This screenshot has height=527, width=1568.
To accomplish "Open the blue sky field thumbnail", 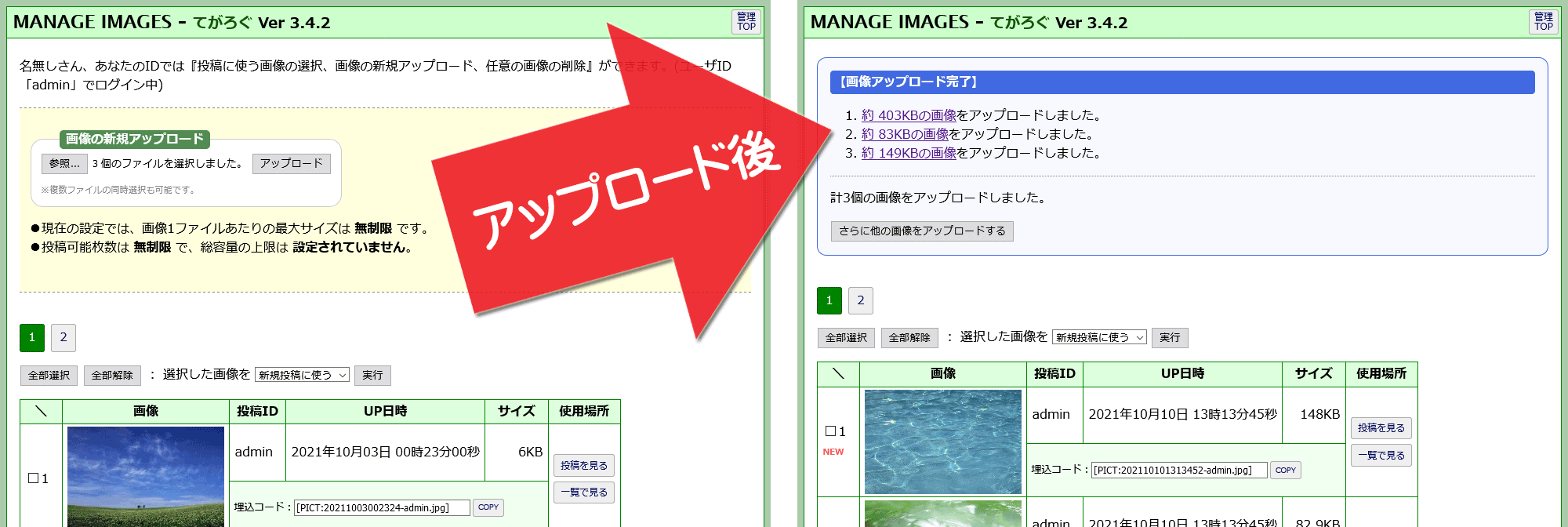I will coord(146,477).
